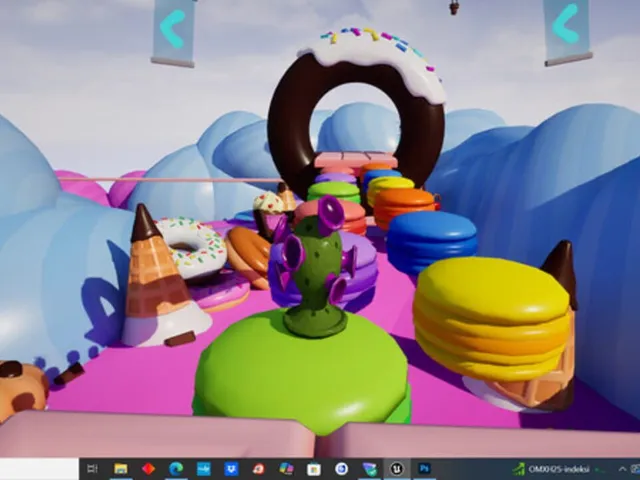Click the red diamond taskbar app icon
640x480 pixels.
(148, 469)
